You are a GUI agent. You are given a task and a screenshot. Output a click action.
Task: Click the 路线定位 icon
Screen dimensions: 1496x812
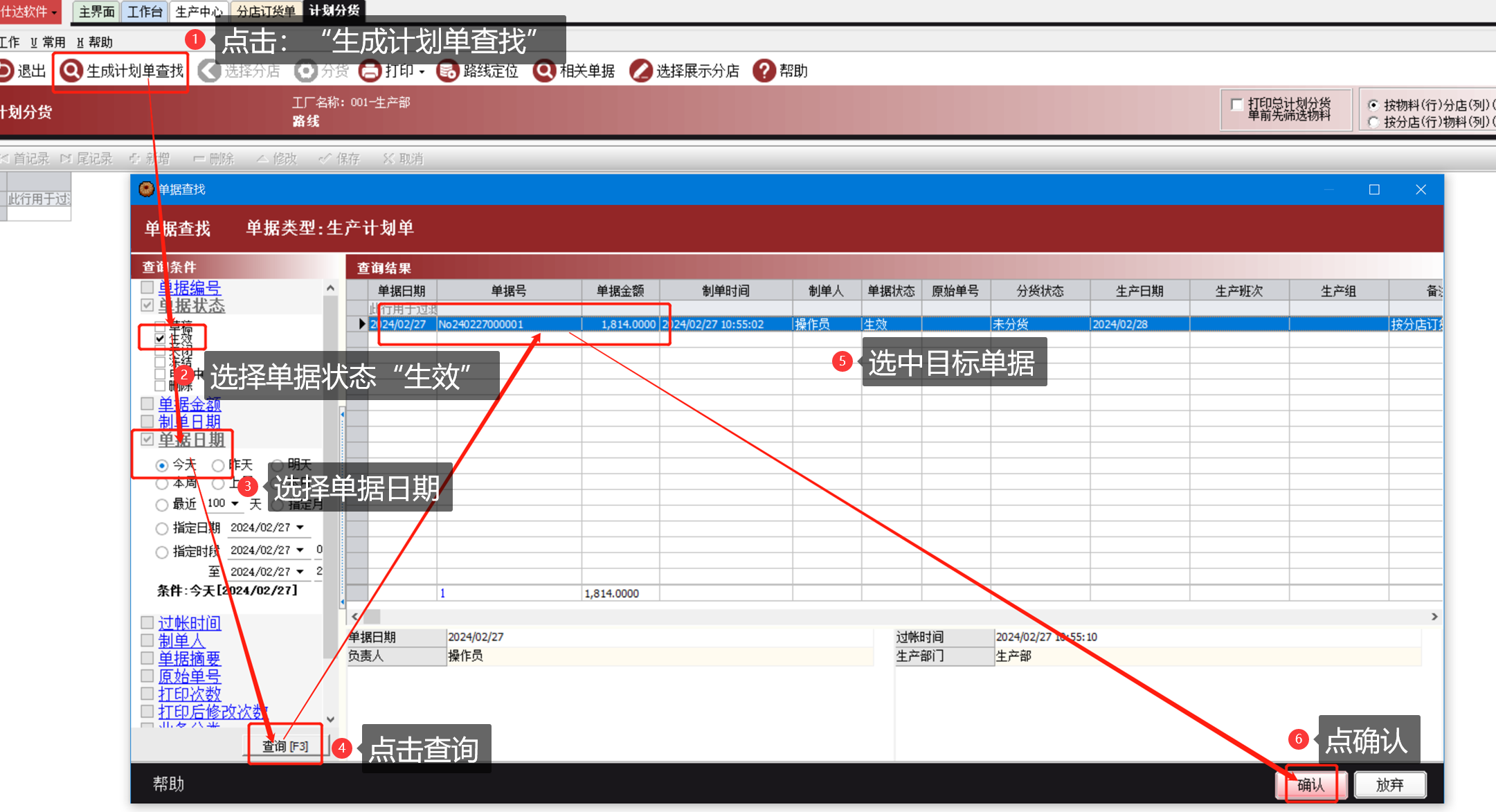tap(448, 71)
